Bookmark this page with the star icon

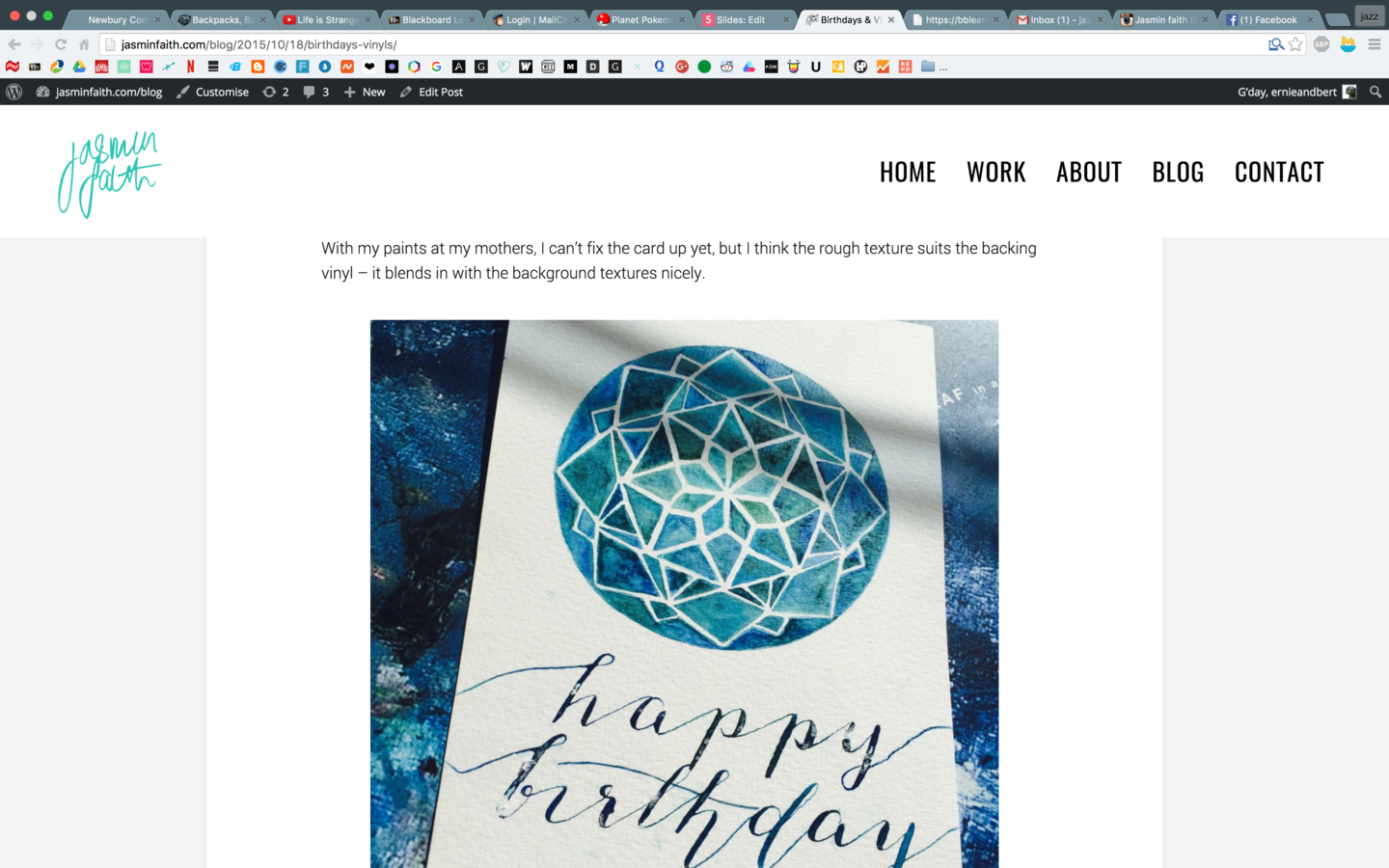[1295, 44]
